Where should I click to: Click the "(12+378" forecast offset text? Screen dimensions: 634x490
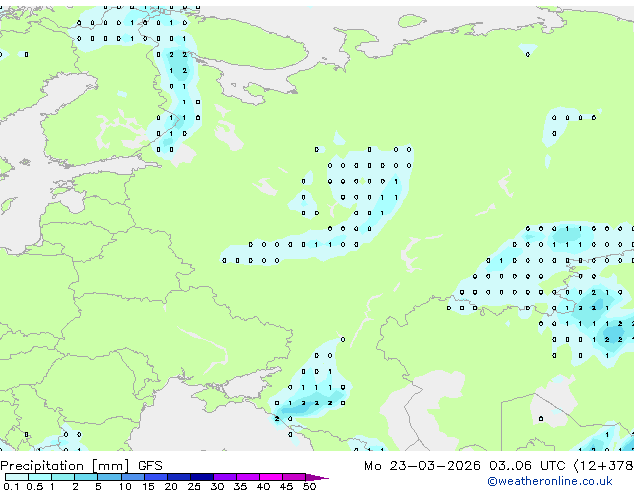(603, 466)
